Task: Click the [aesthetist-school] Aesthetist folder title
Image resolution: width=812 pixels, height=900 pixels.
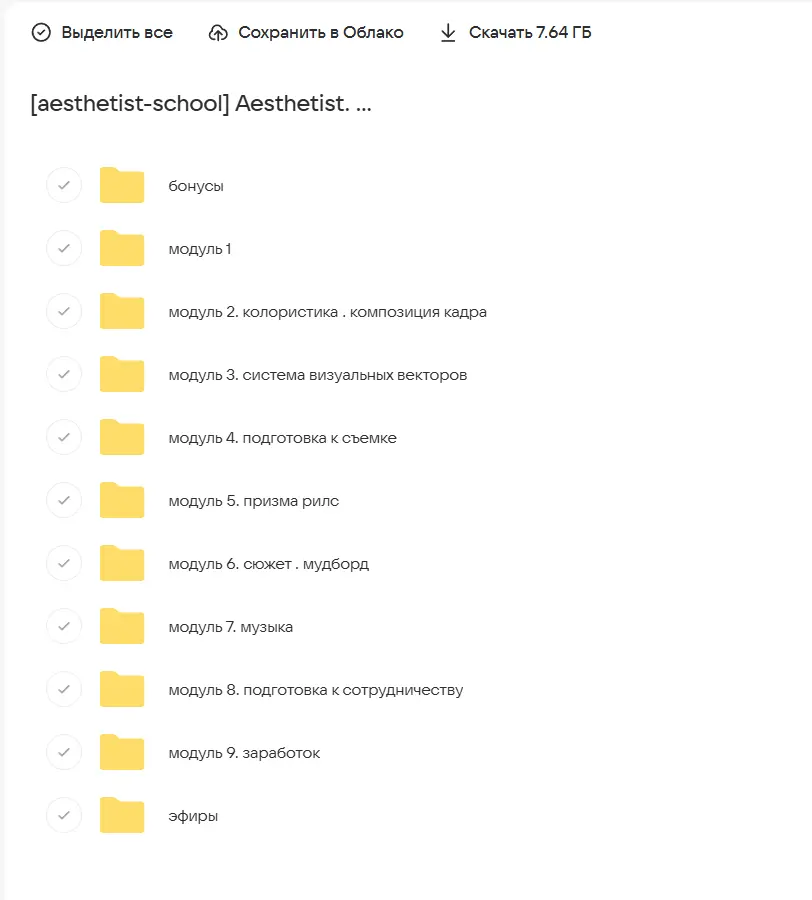Action: [201, 104]
